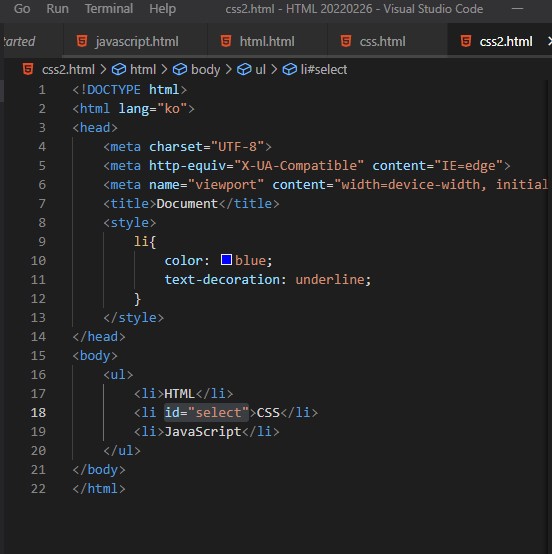Switch to the css.html tab
Screen dimensions: 552x554
click(x=387, y=41)
